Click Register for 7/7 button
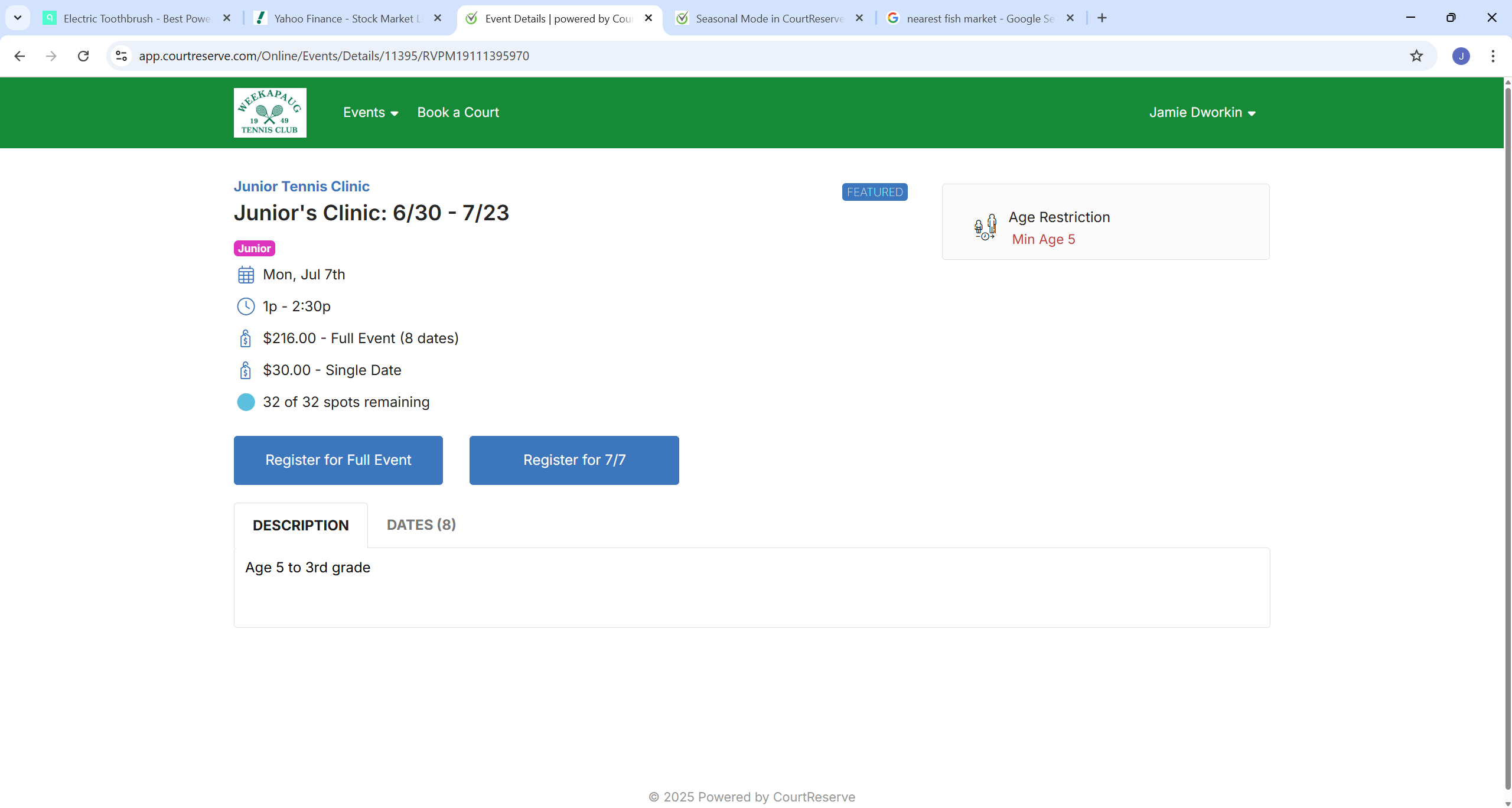Viewport: 1512px width, 808px height. [574, 460]
